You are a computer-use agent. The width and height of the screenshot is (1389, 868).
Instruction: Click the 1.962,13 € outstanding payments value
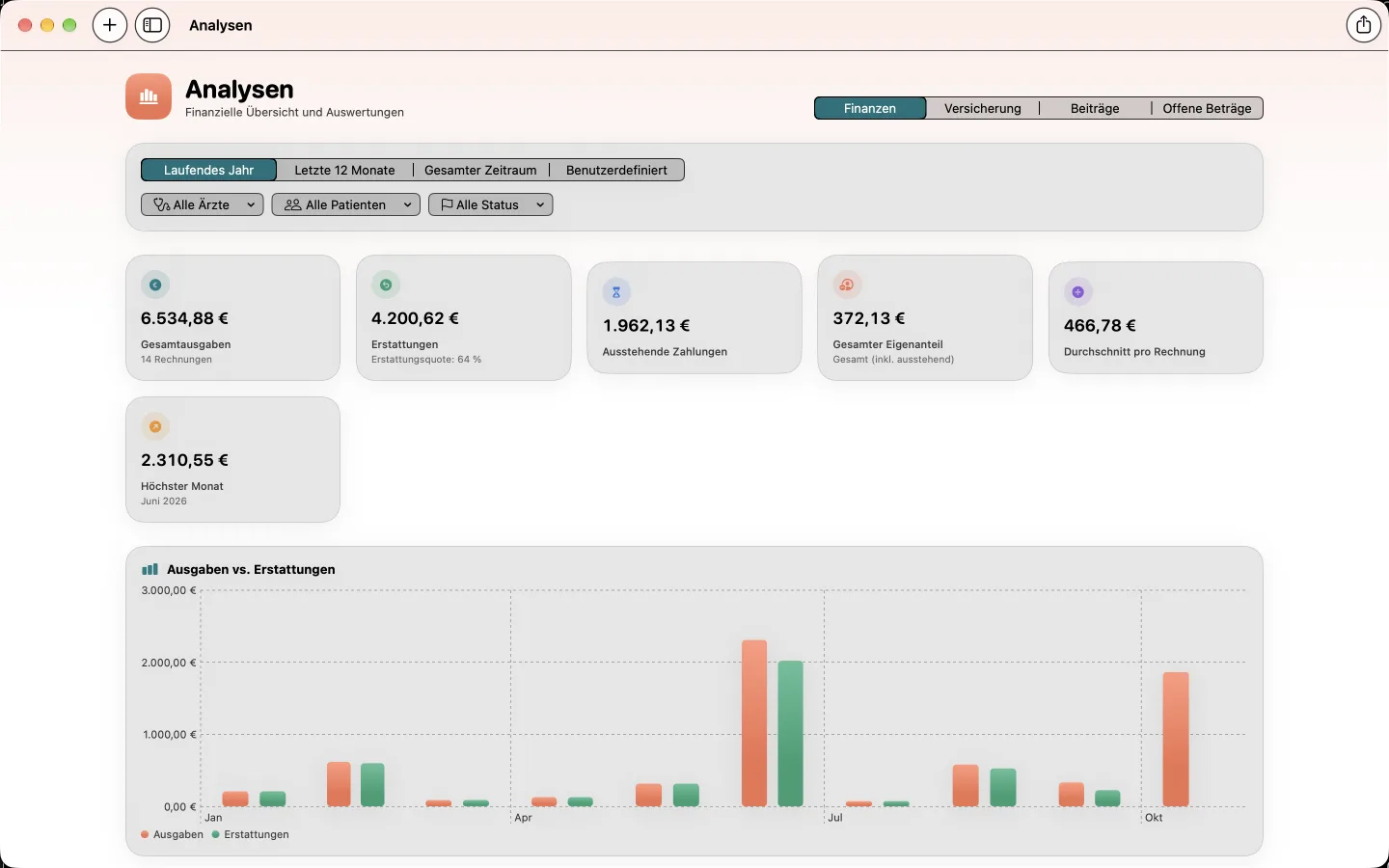tap(646, 326)
